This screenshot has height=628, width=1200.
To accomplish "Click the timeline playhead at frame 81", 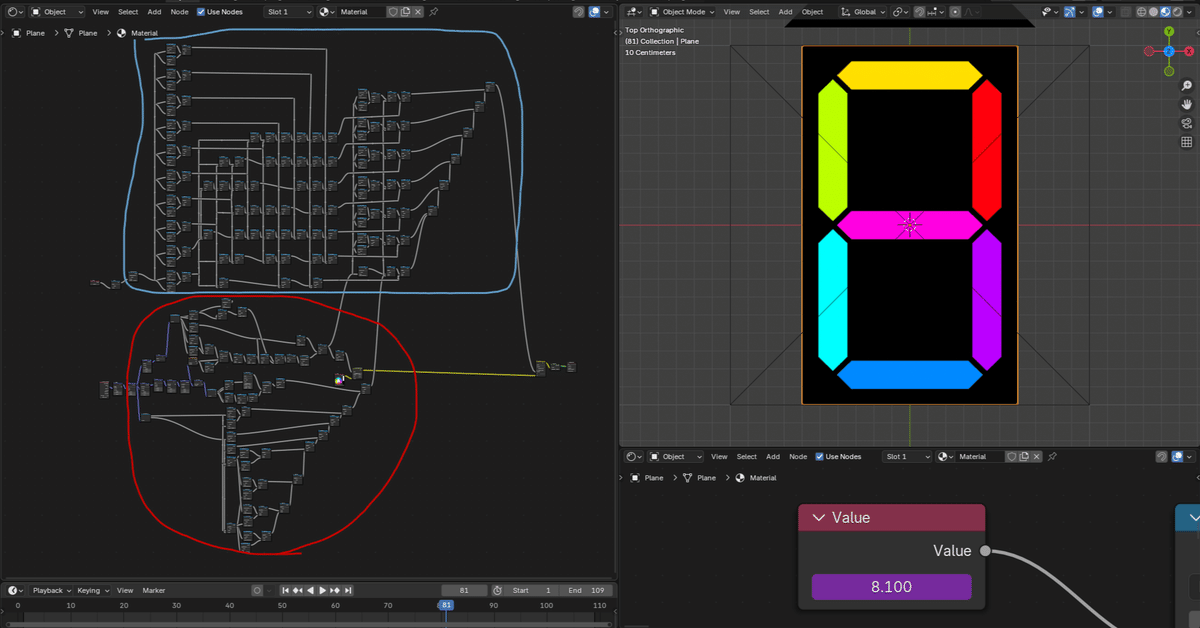I will tap(446, 605).
